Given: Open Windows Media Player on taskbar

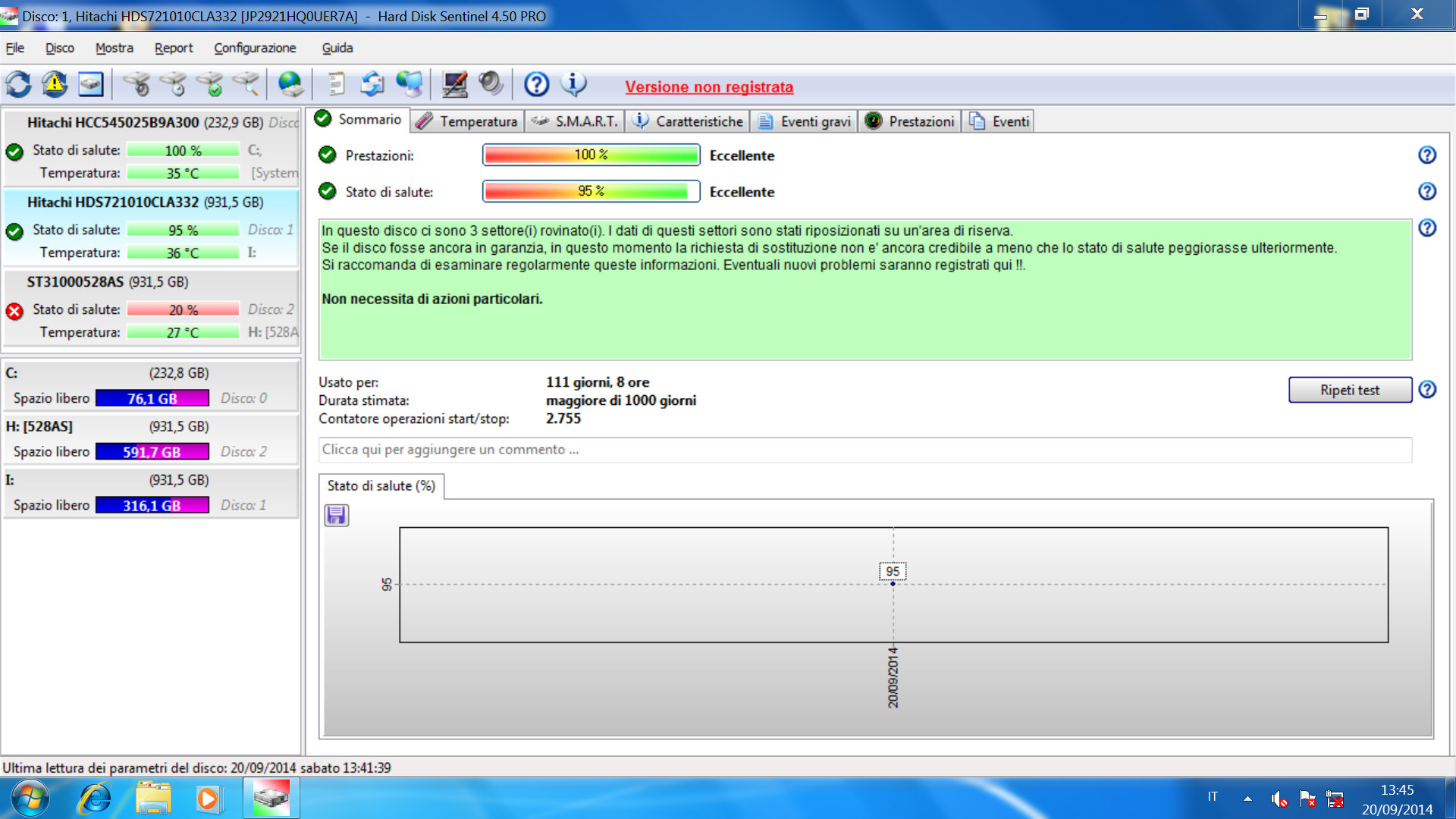Looking at the screenshot, I should click(209, 799).
